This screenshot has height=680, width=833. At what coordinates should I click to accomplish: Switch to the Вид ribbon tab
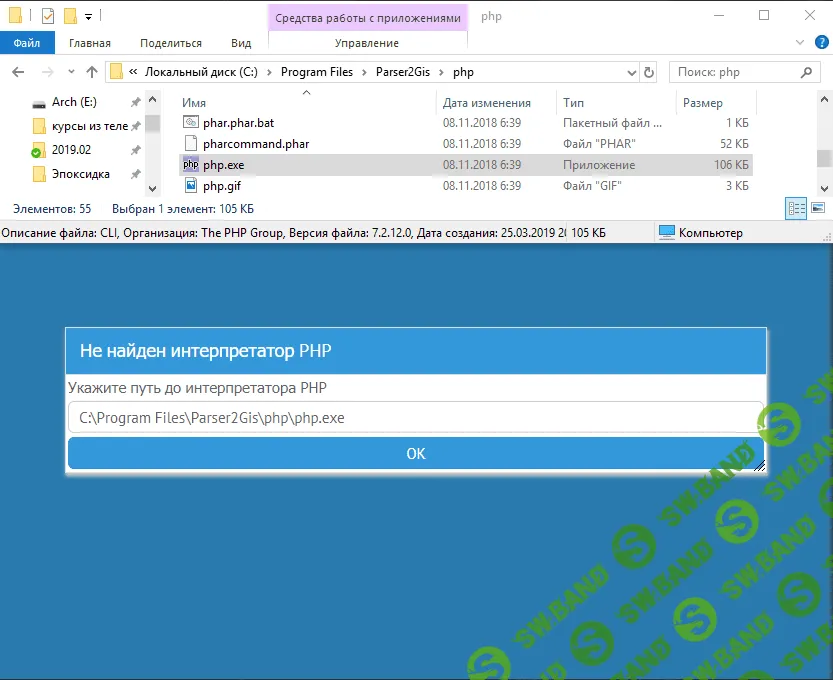(x=241, y=43)
